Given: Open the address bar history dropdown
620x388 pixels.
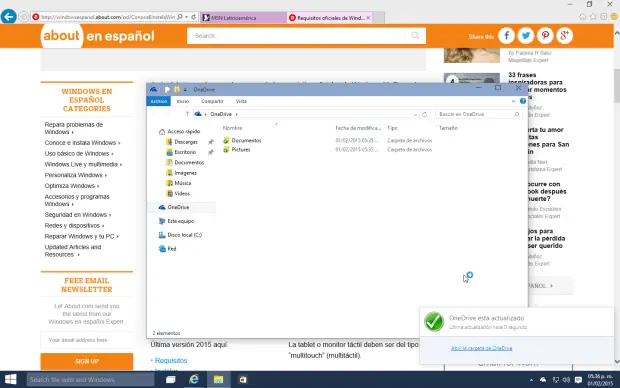Looking at the screenshot, I should (415, 114).
